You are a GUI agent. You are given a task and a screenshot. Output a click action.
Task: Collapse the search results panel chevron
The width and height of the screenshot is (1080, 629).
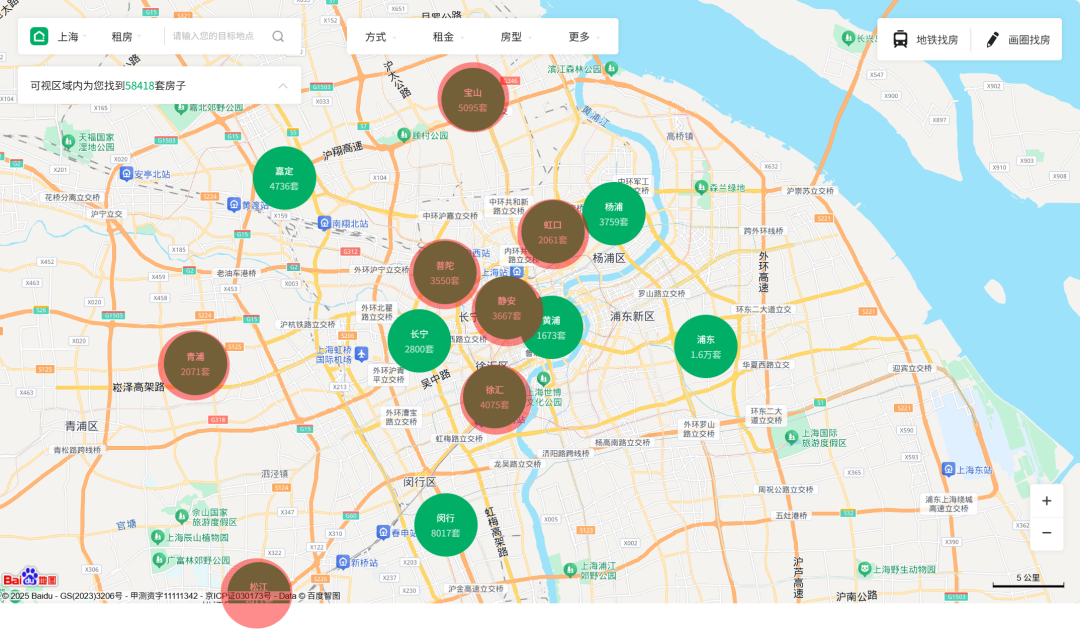point(283,86)
